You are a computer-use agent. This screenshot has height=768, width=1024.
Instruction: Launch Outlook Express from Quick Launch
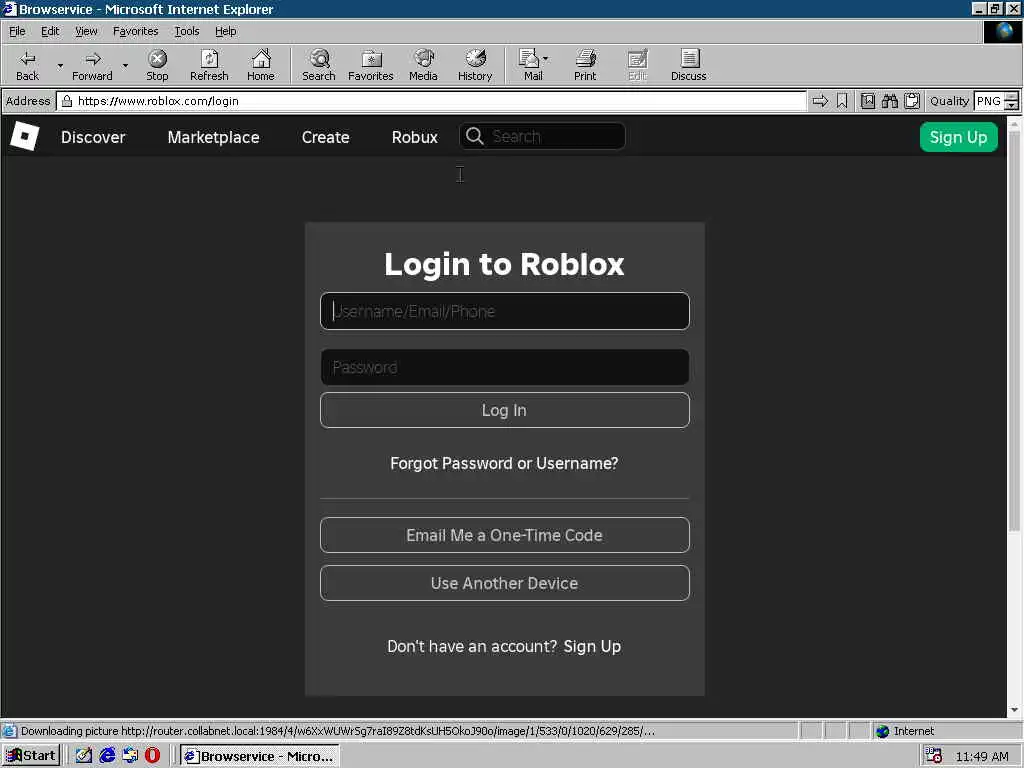(x=130, y=756)
